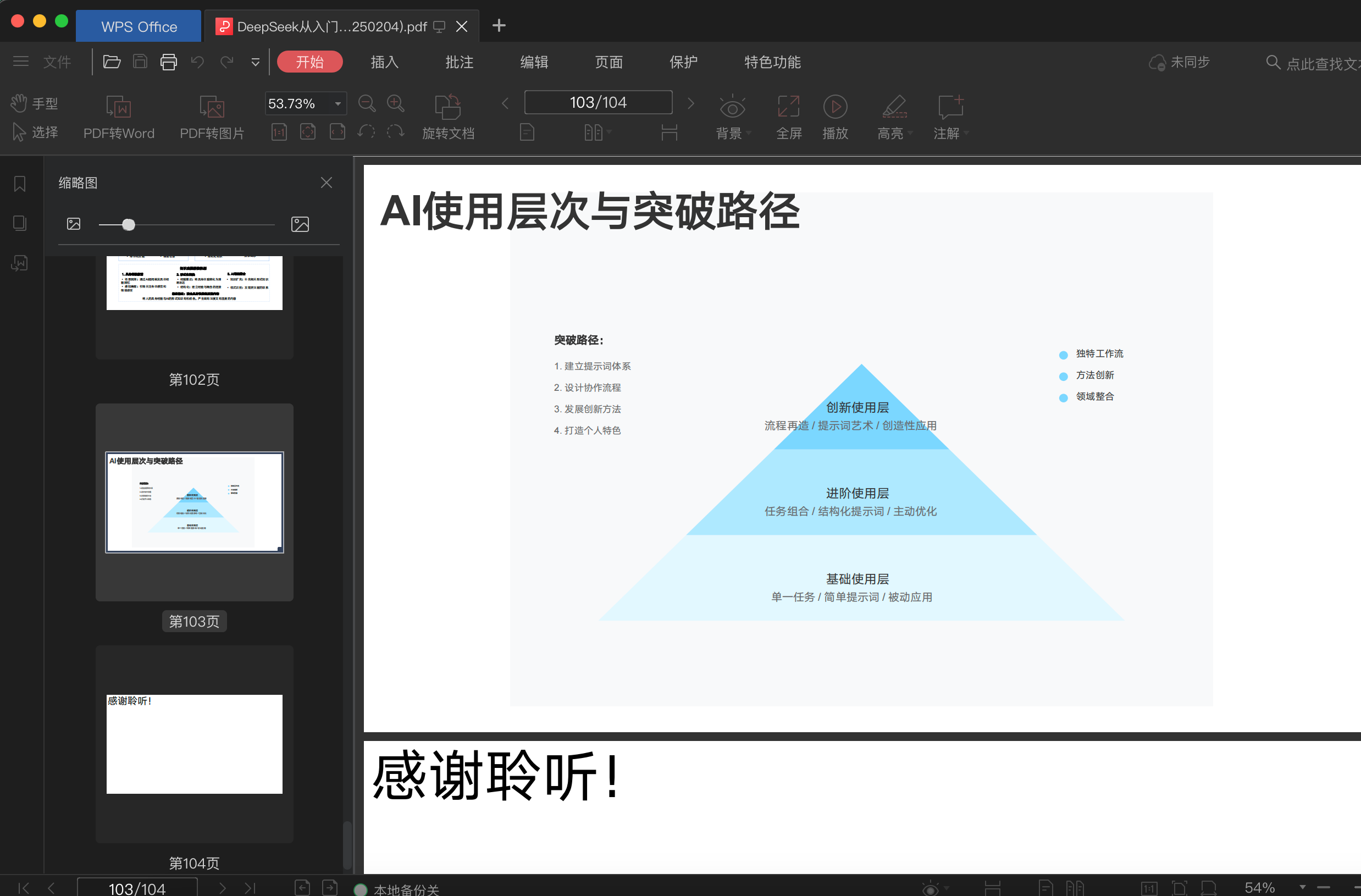Click the zoom out magnifier icon
This screenshot has height=896, width=1361.
pos(367,103)
